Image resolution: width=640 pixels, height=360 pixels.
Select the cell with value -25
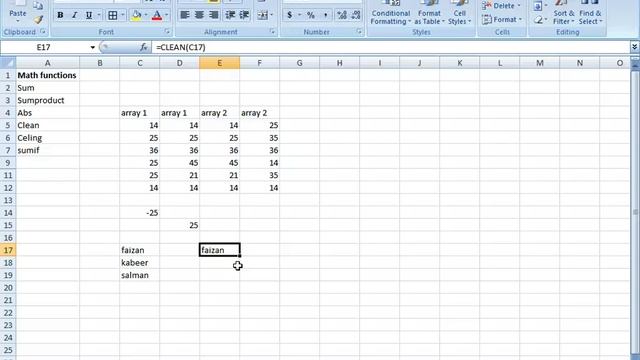140,213
